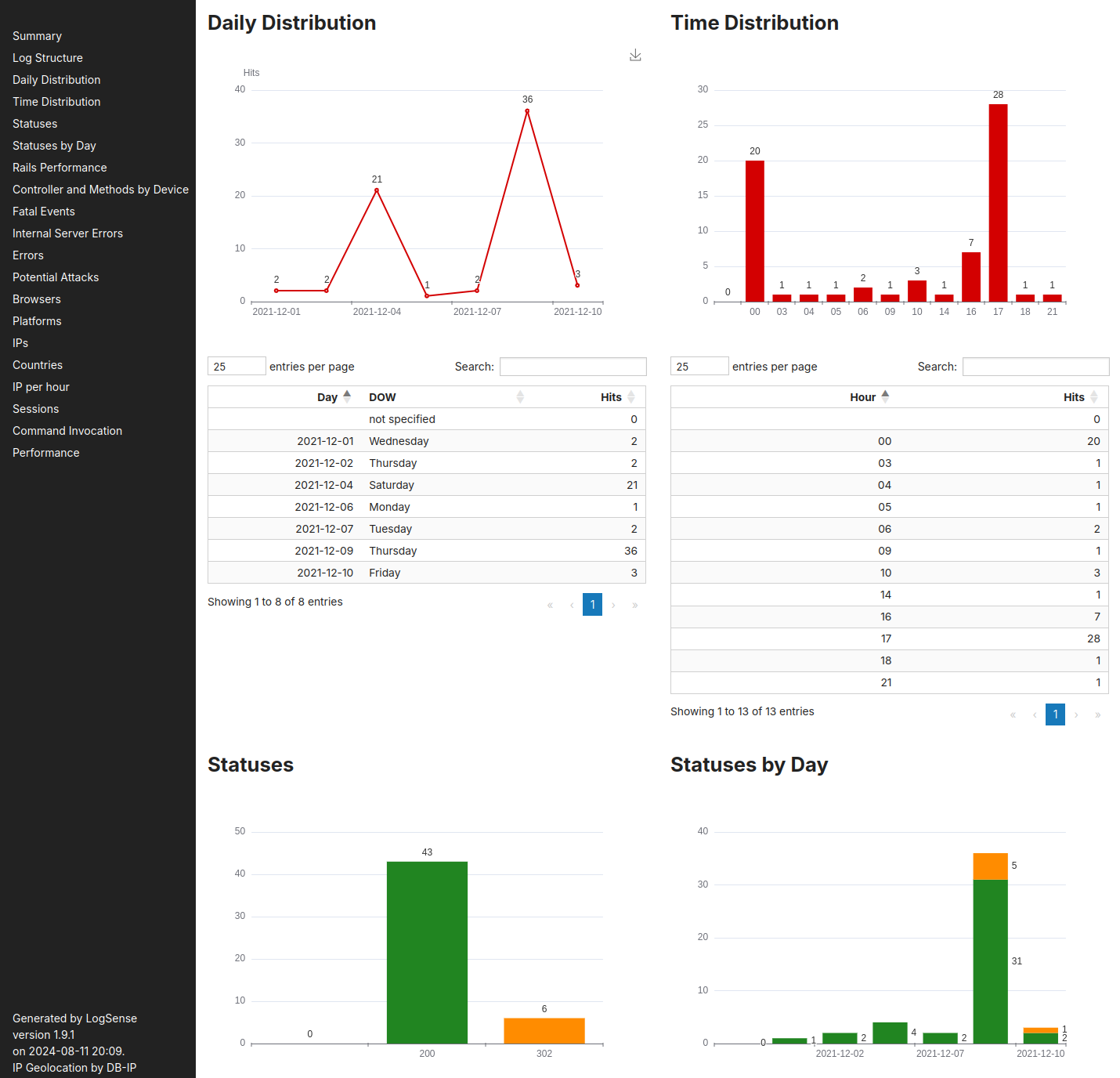Go to first page of Time table
Viewport: 1120px width, 1078px height.
tap(1013, 714)
